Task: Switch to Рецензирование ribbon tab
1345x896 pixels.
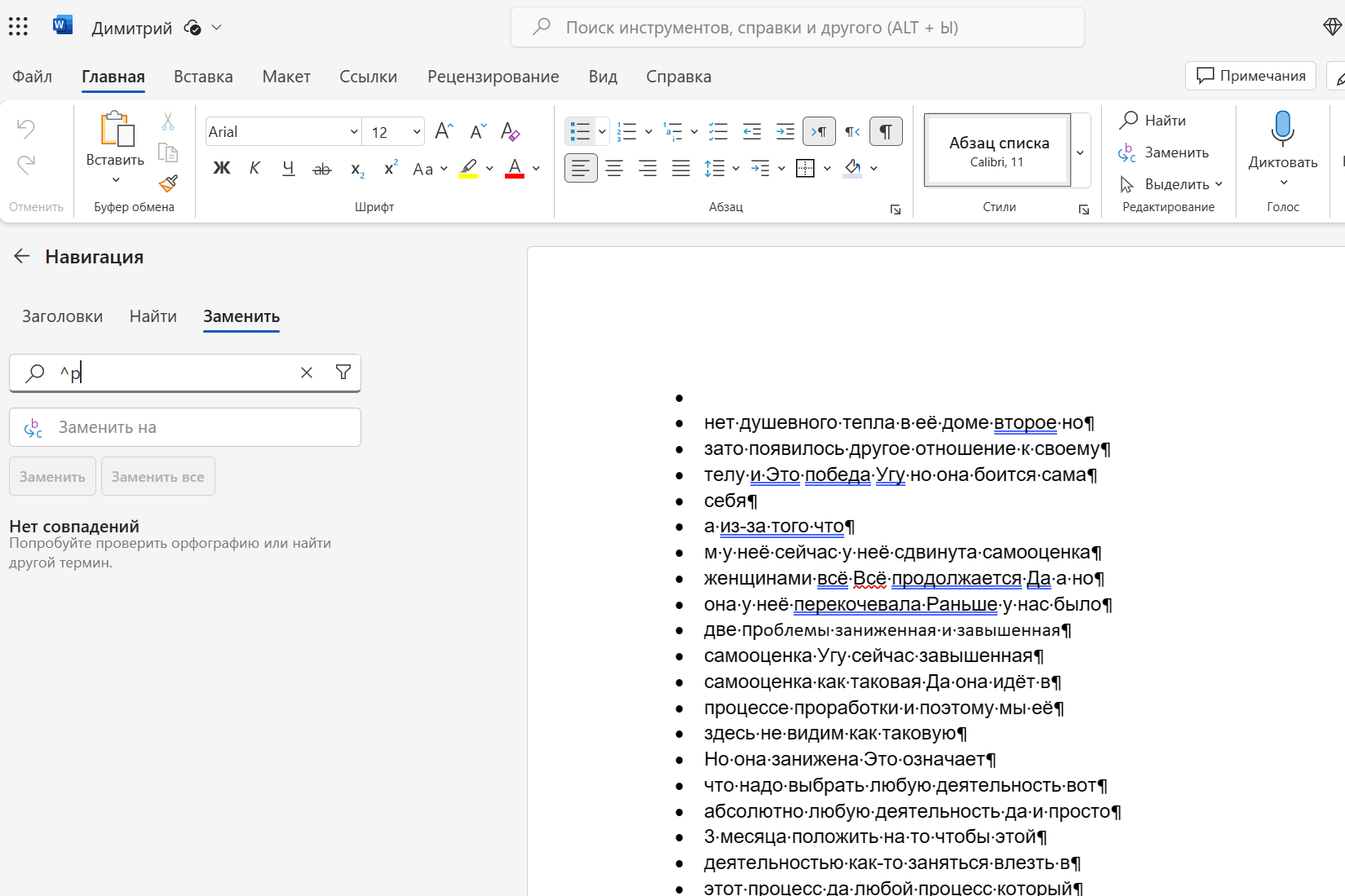Action: 493,76
